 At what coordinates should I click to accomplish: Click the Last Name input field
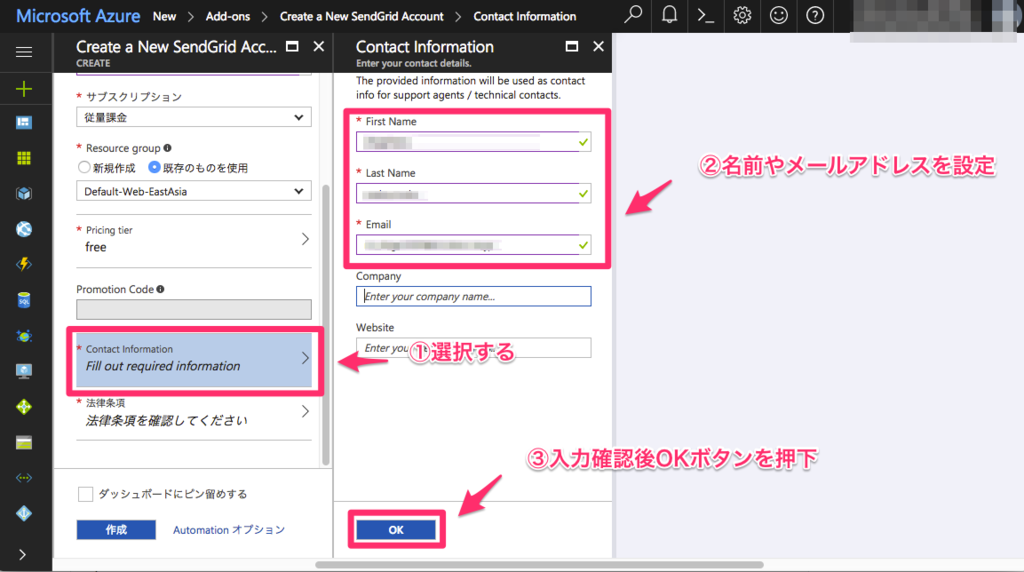point(473,193)
